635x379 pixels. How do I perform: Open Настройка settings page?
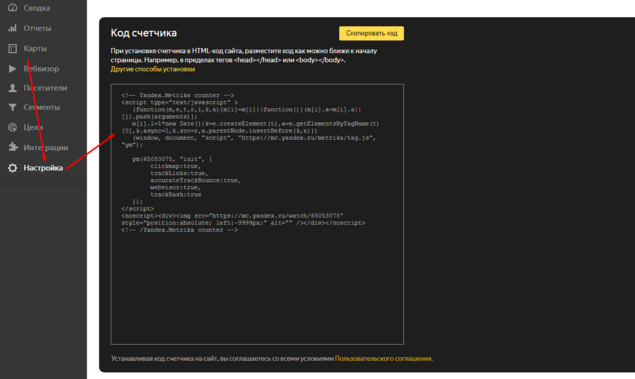[43, 168]
